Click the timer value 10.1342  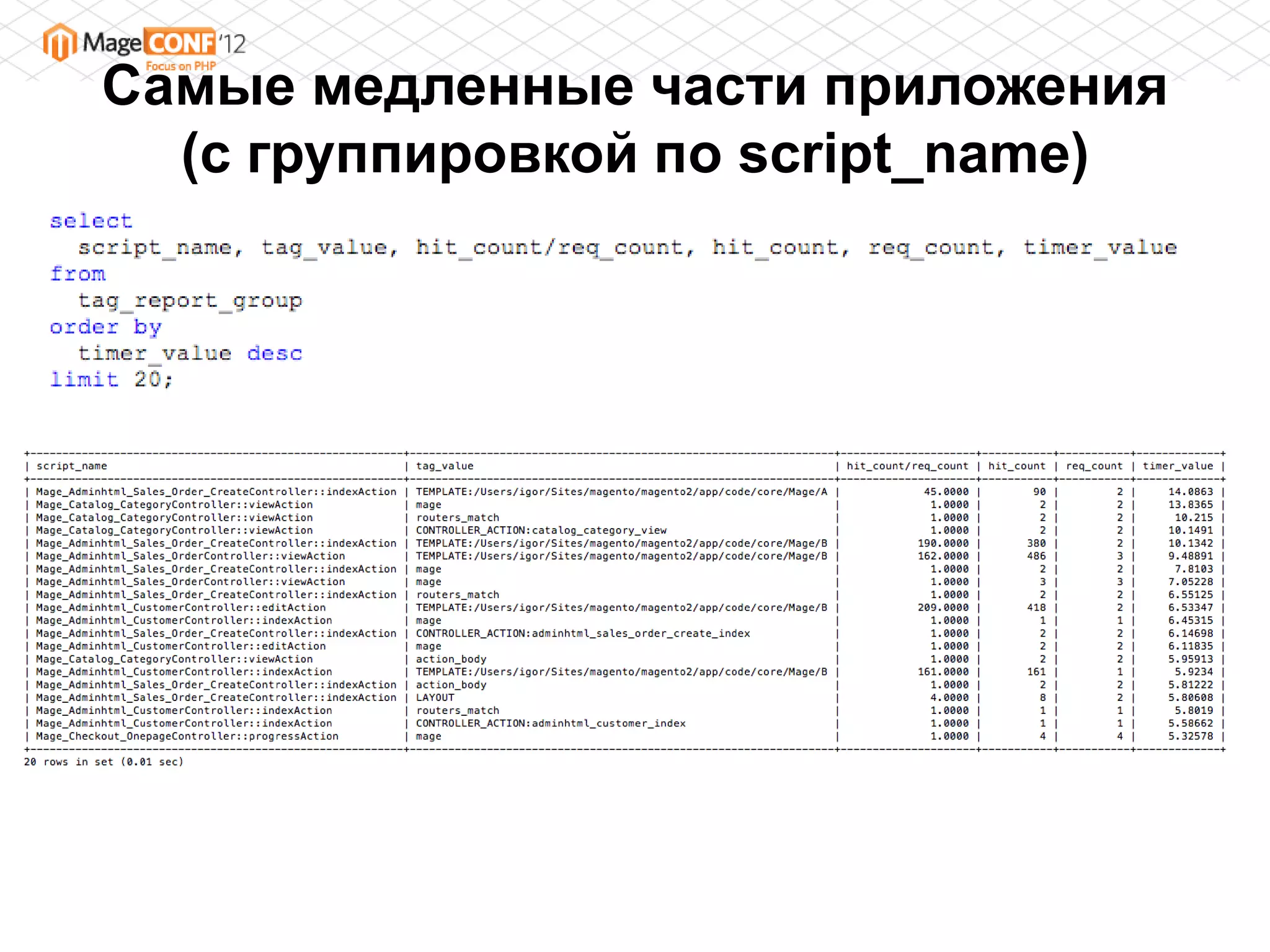coord(1191,544)
